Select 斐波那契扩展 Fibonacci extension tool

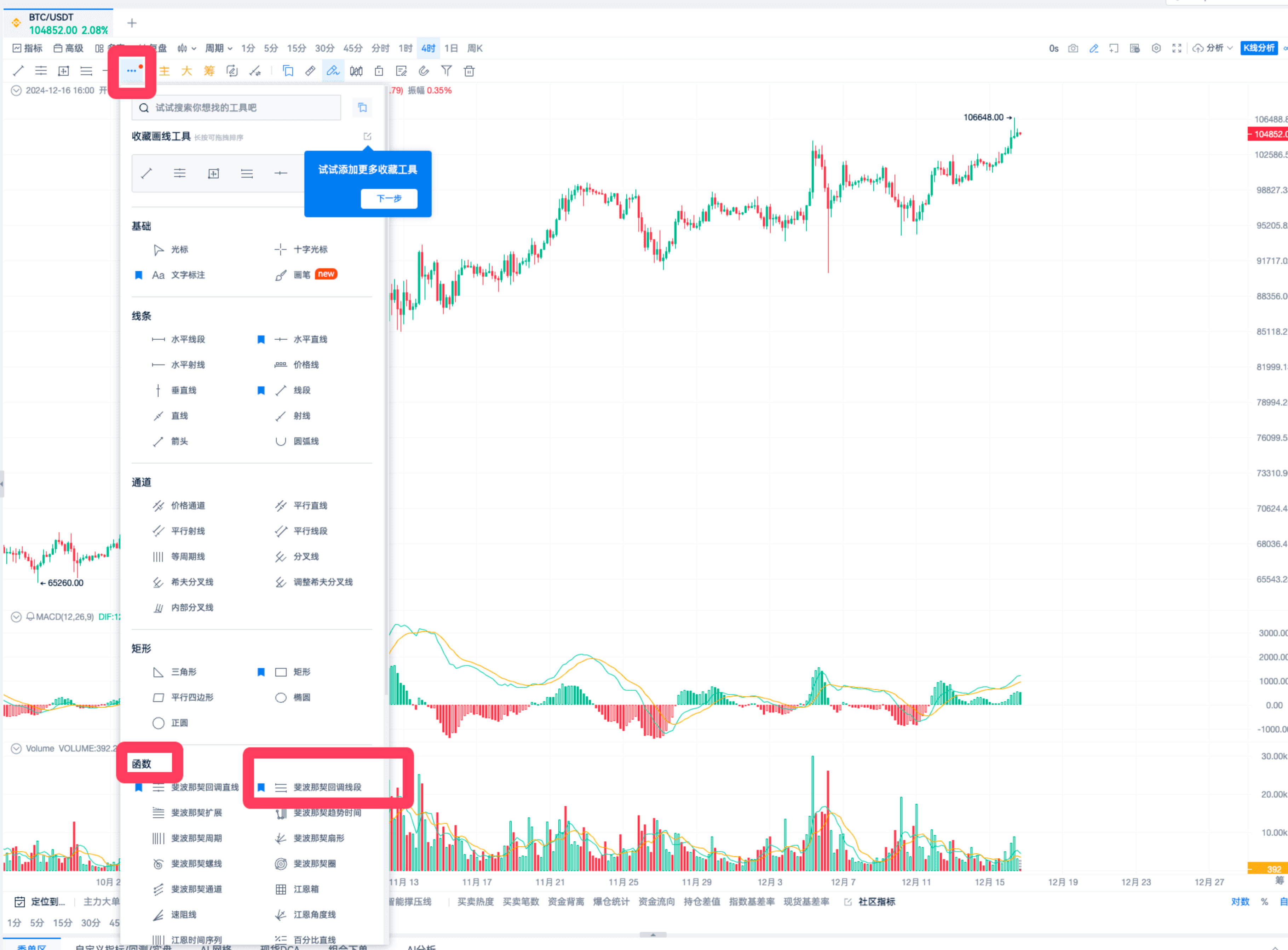click(187, 813)
